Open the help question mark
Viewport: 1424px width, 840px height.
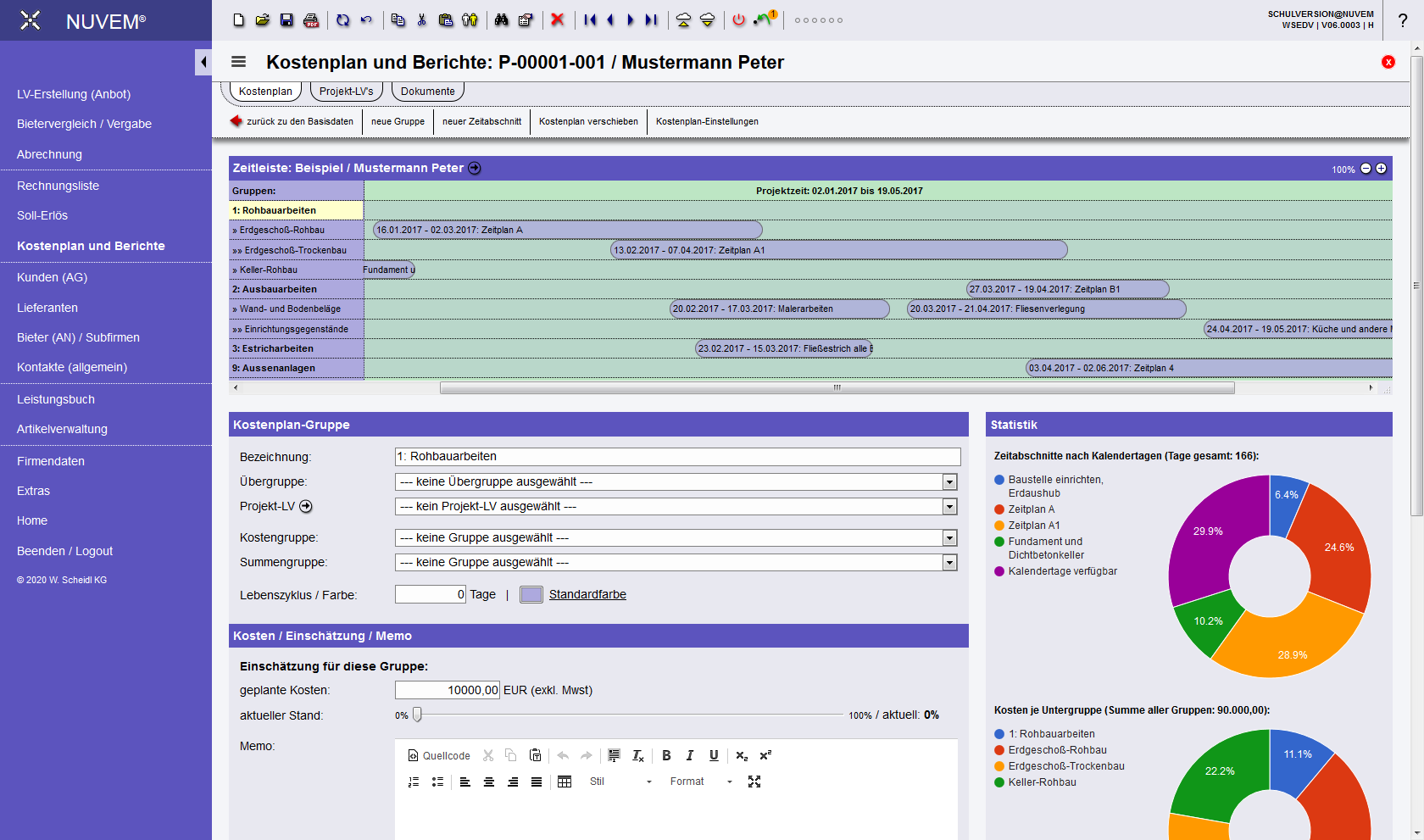(x=1403, y=20)
